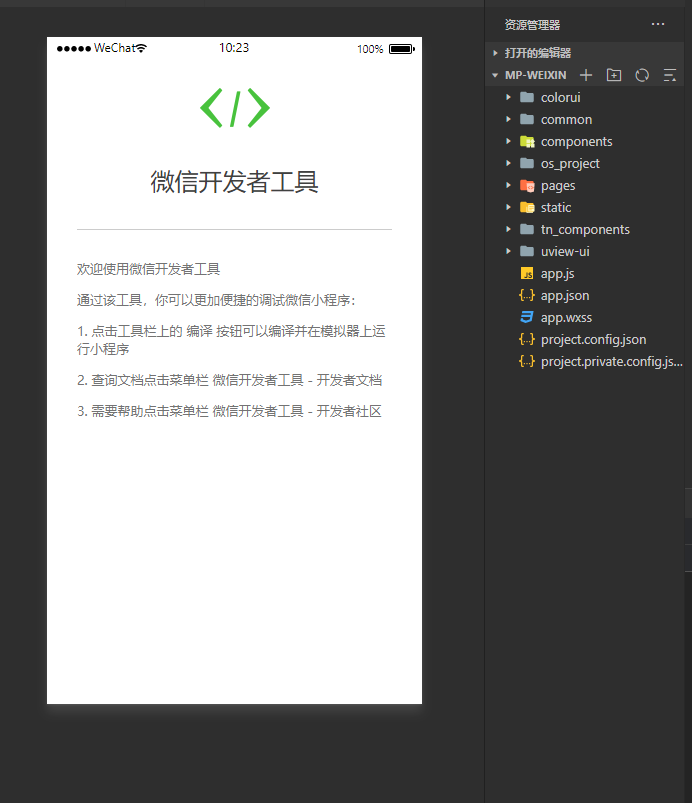Click the line 1 编译 instruction
Screen dimensions: 692x803
[231, 340]
